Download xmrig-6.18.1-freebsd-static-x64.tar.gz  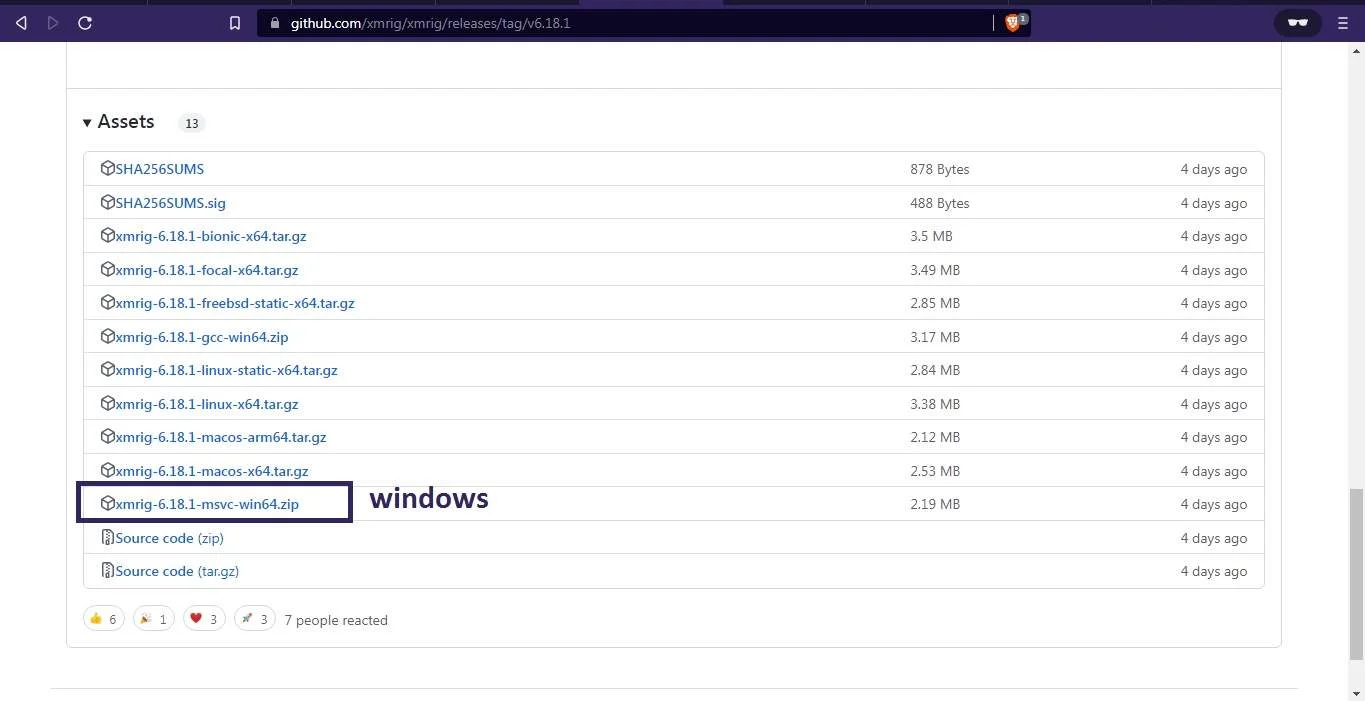[x=234, y=303]
